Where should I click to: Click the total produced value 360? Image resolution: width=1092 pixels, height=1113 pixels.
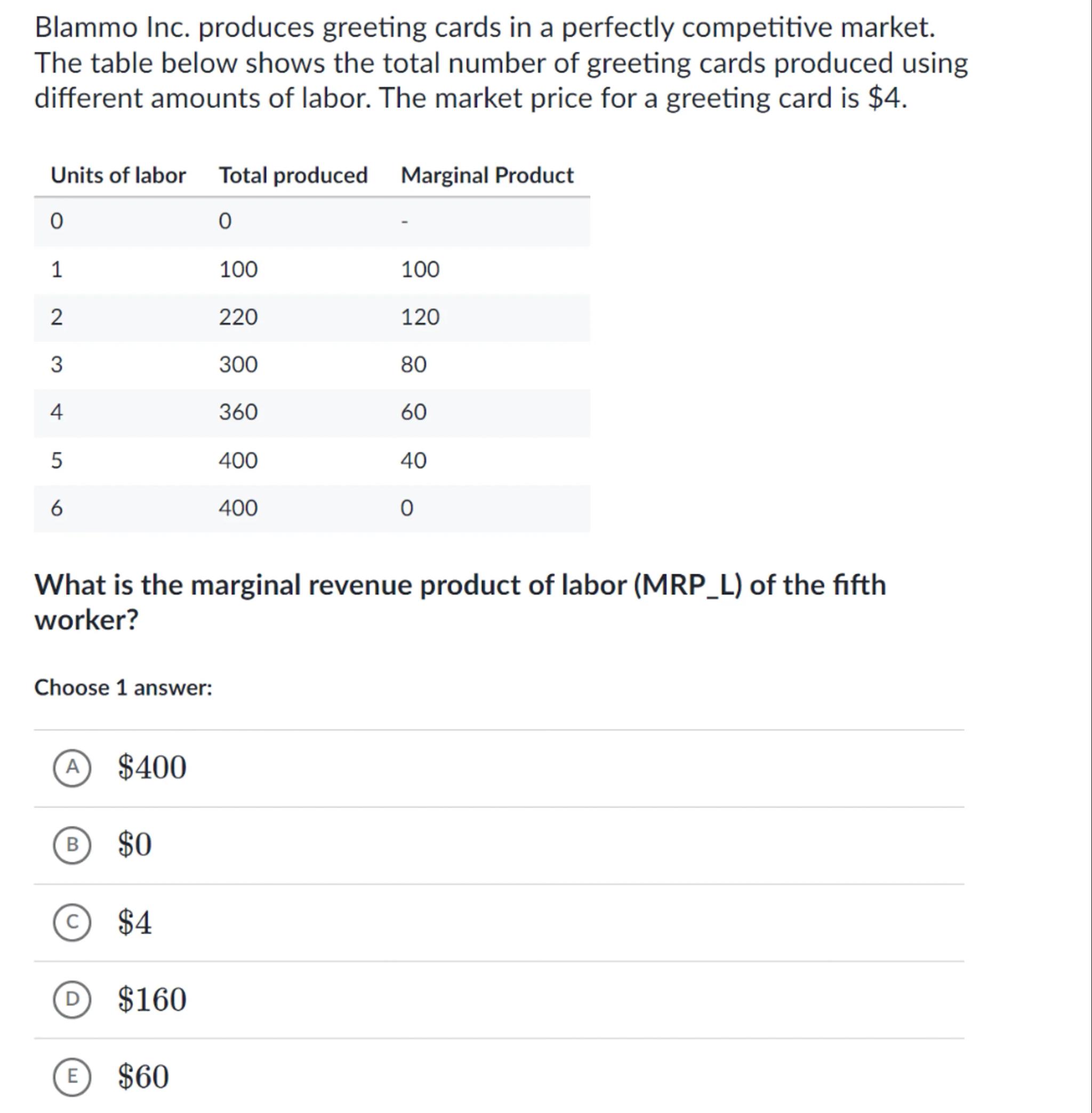pos(238,412)
